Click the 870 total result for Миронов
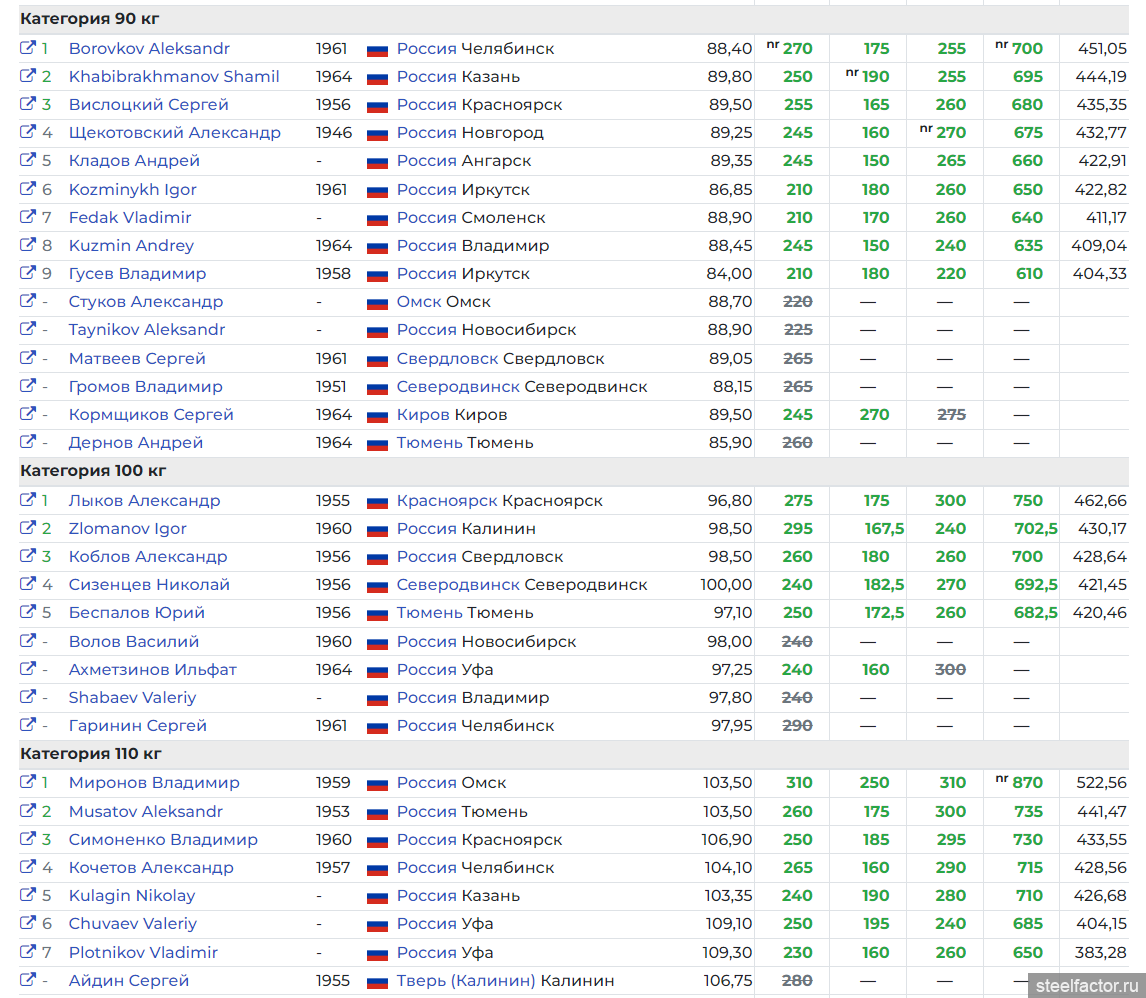The width and height of the screenshot is (1146, 998). [1027, 783]
